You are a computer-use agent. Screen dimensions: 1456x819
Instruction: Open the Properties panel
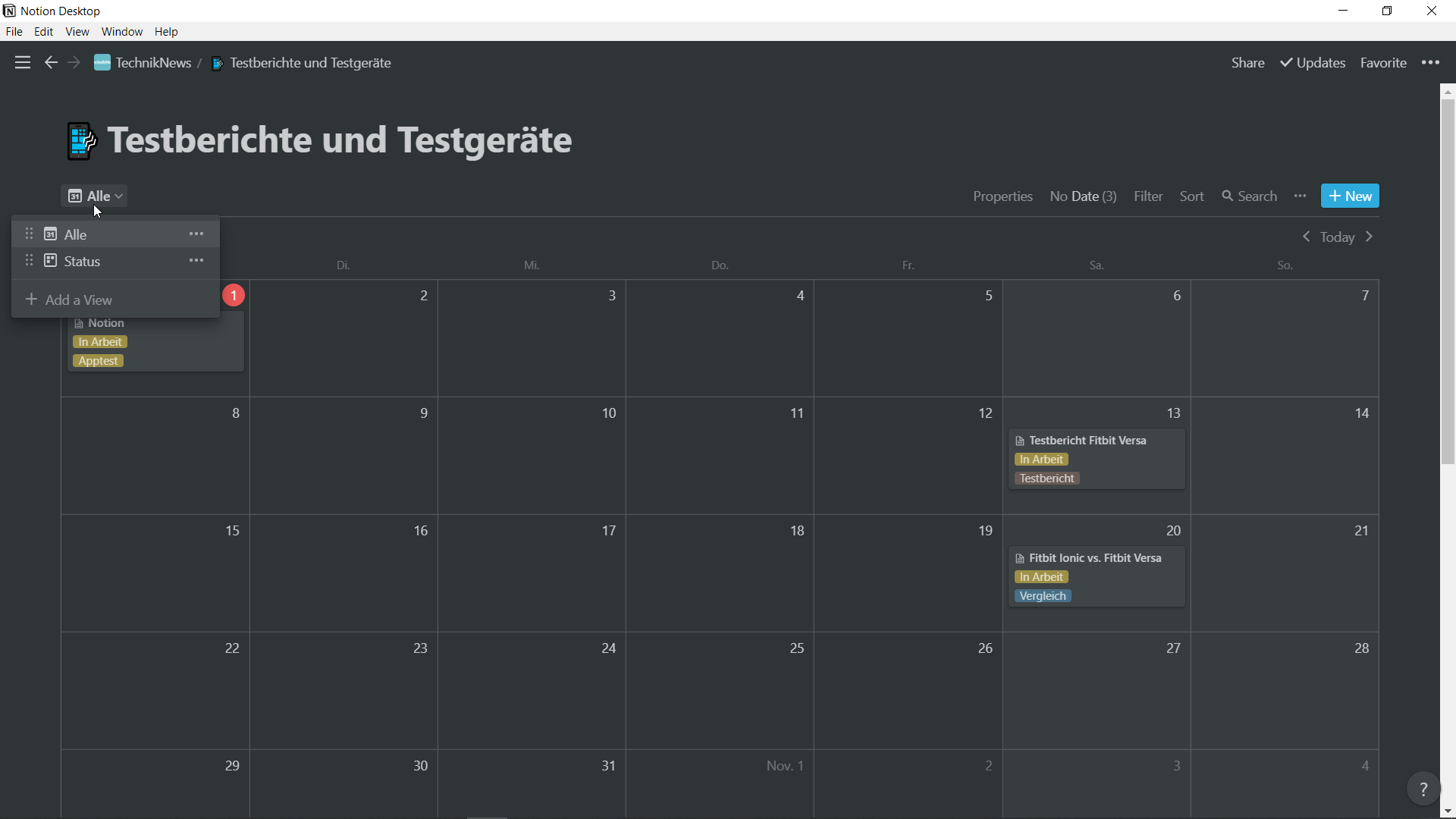pyautogui.click(x=1003, y=196)
